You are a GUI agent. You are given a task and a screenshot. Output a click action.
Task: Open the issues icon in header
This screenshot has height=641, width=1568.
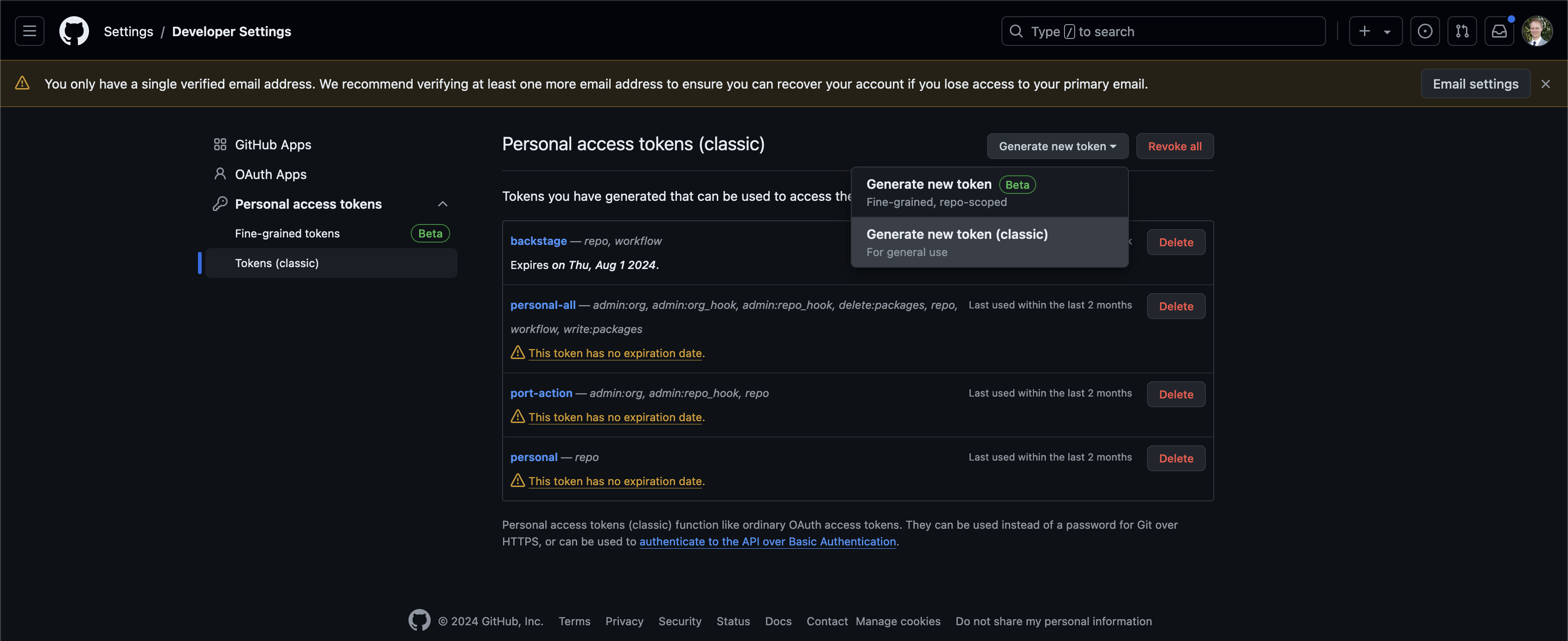[x=1424, y=31]
